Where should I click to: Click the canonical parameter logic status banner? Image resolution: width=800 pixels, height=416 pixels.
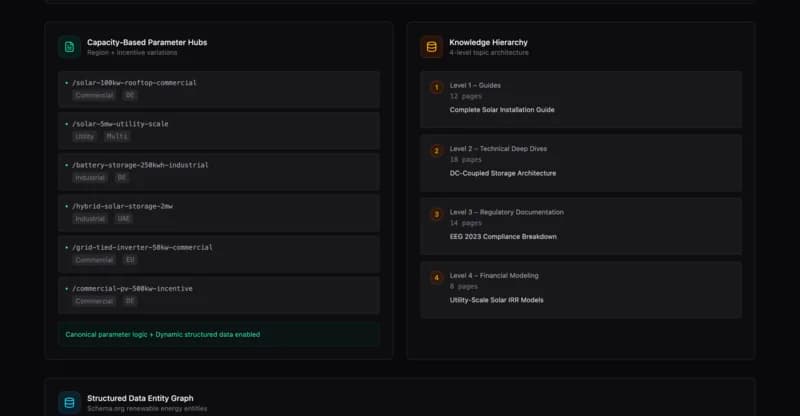click(x=219, y=334)
